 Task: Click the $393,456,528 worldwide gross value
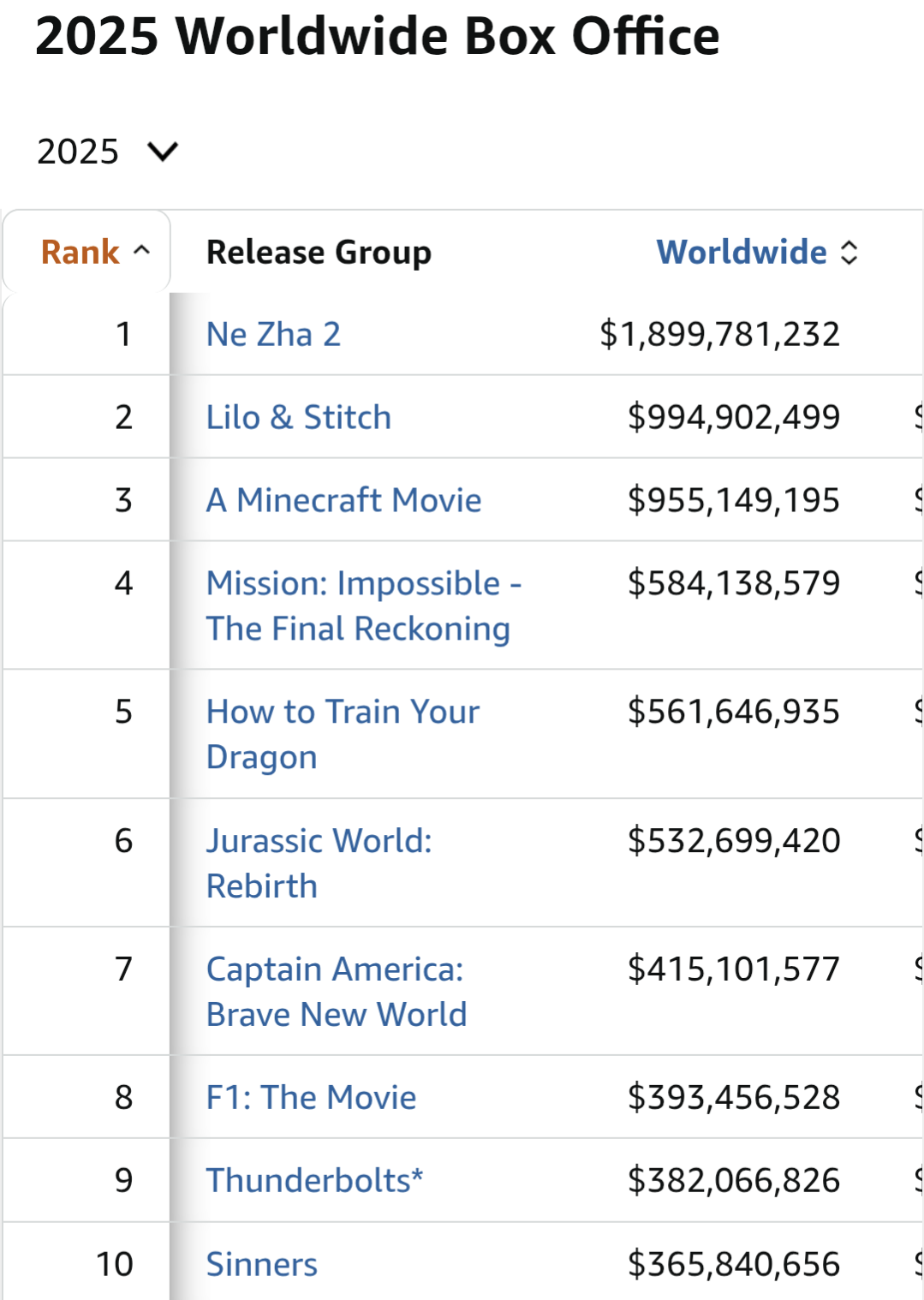pyautogui.click(x=734, y=1097)
